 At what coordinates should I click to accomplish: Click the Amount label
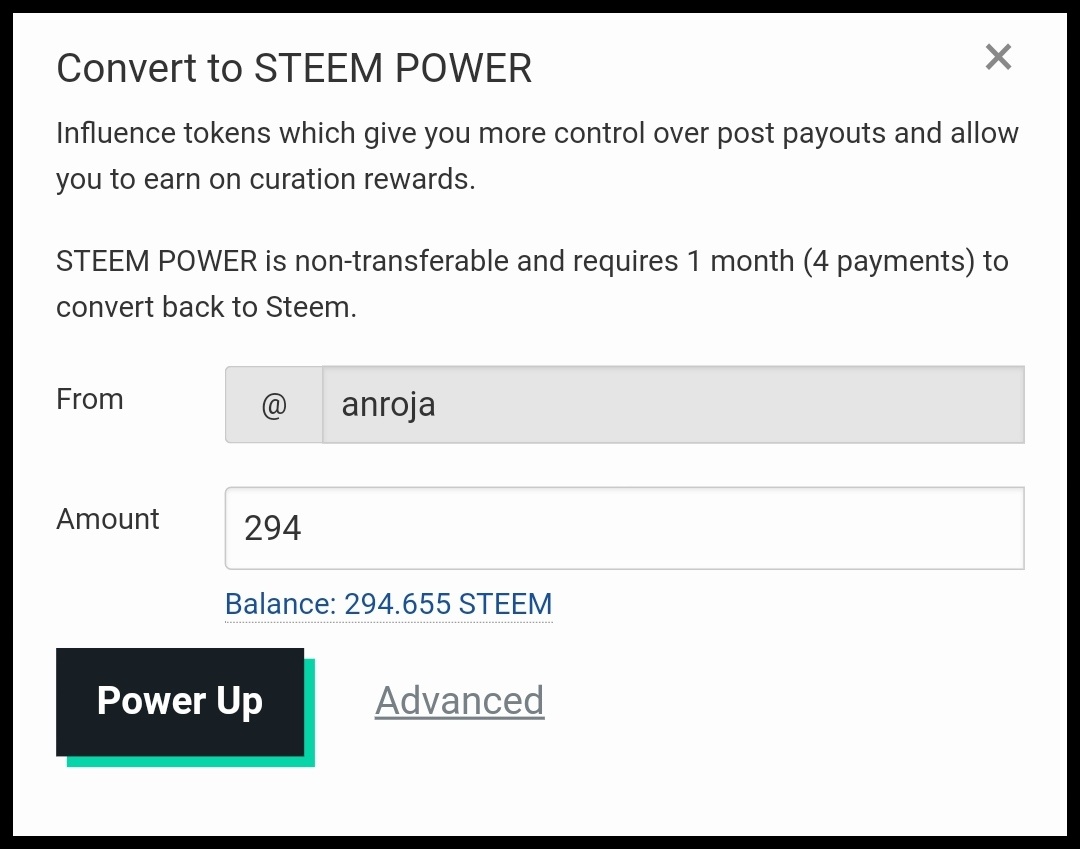[108, 519]
